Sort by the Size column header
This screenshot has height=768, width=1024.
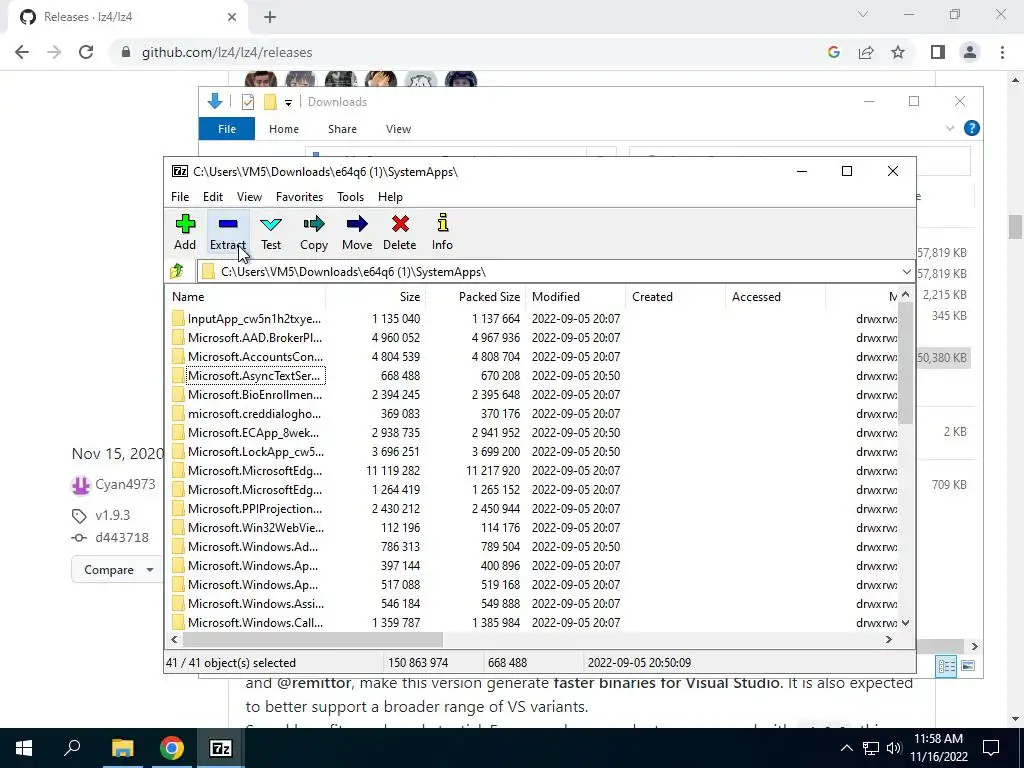click(376, 296)
